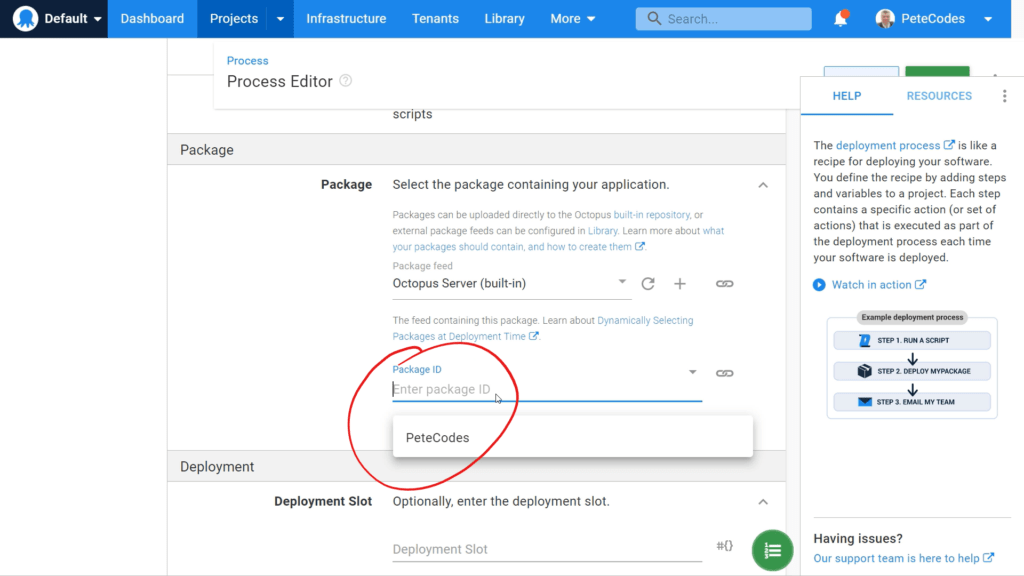
Task: Click the Example deployment process image
Action: [912, 364]
